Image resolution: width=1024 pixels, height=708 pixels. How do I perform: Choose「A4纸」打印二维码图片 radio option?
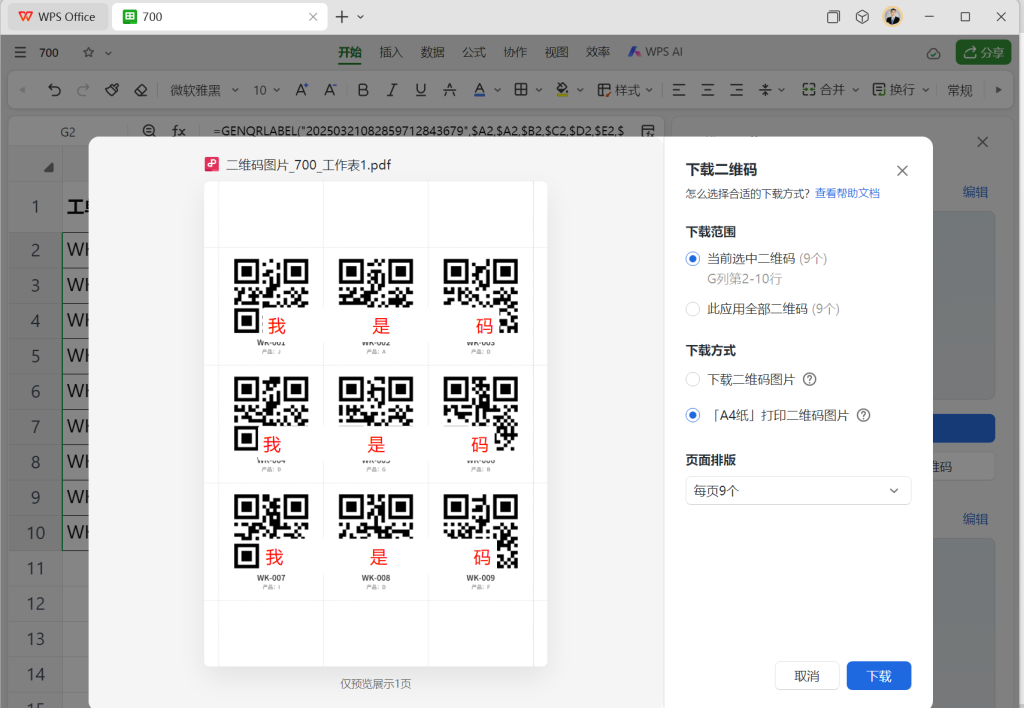[x=693, y=415]
